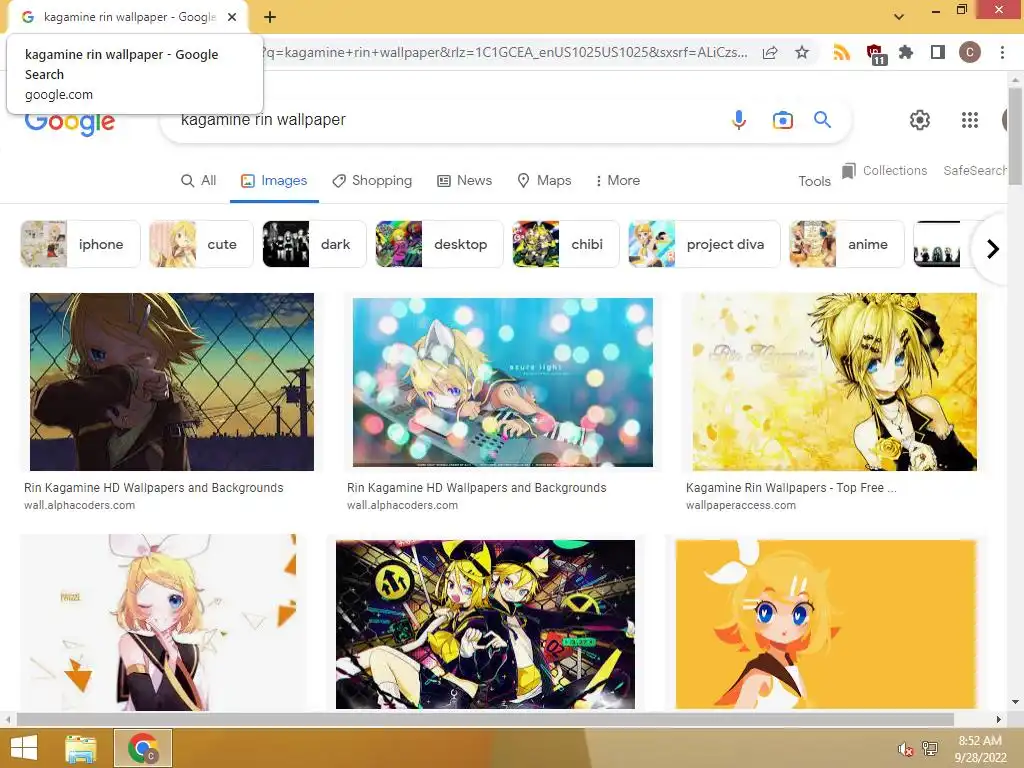
Task: Click the Collections bookmark icon
Action: (848, 171)
